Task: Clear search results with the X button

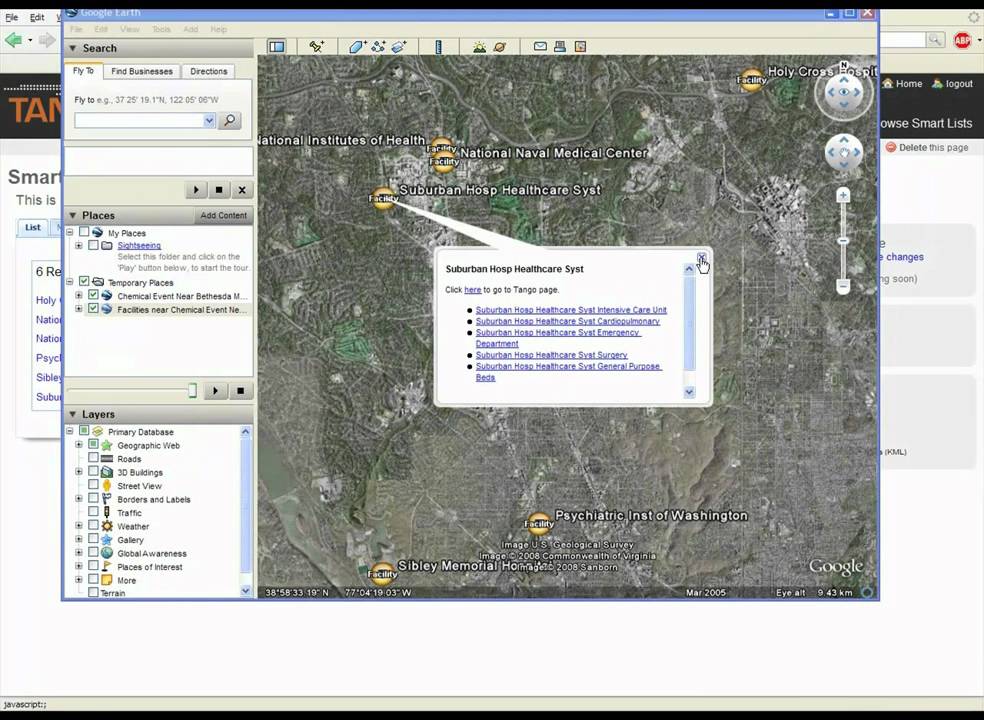Action: [242, 190]
